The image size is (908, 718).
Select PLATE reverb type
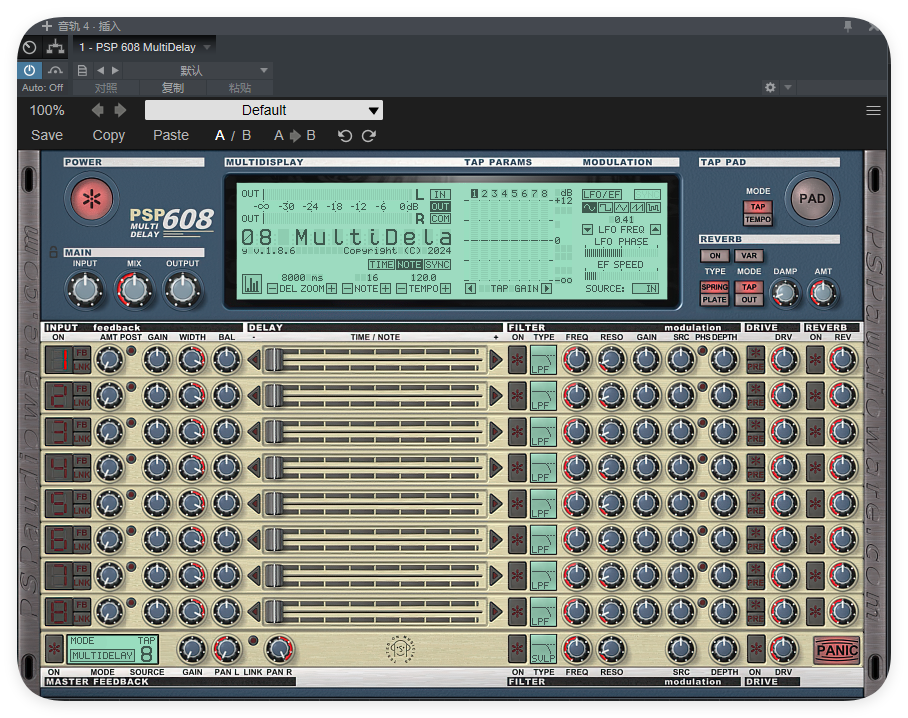coord(714,299)
